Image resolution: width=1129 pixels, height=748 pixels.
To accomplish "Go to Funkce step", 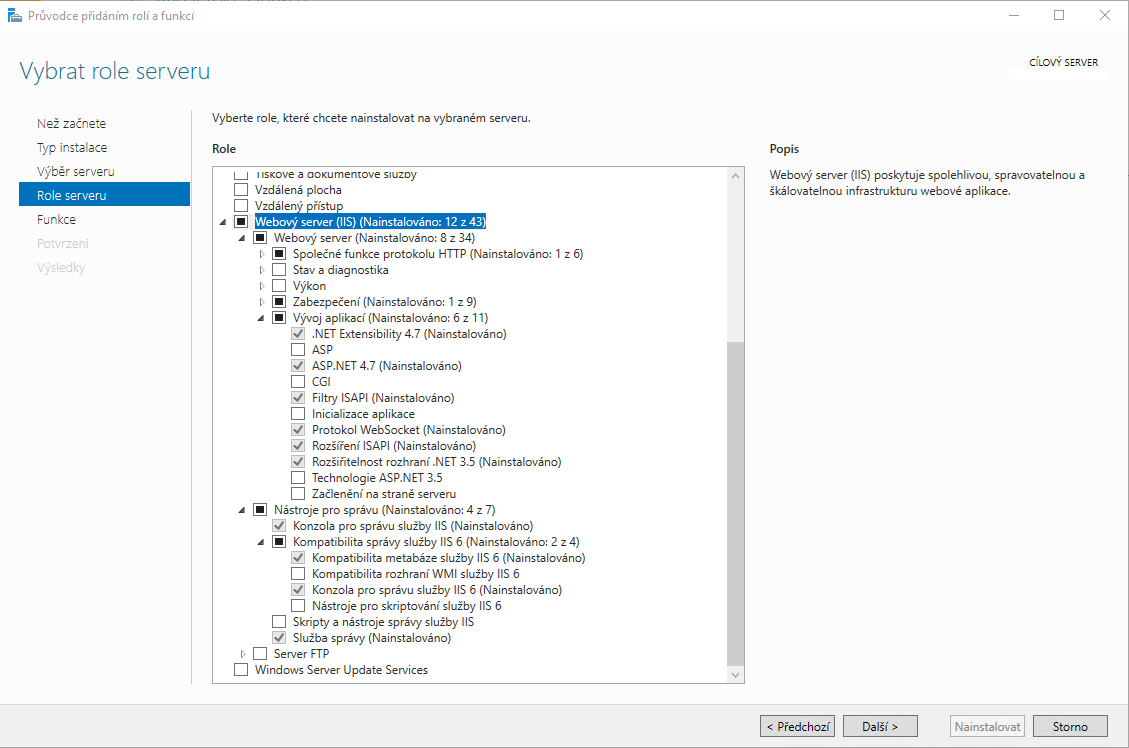I will 56,220.
